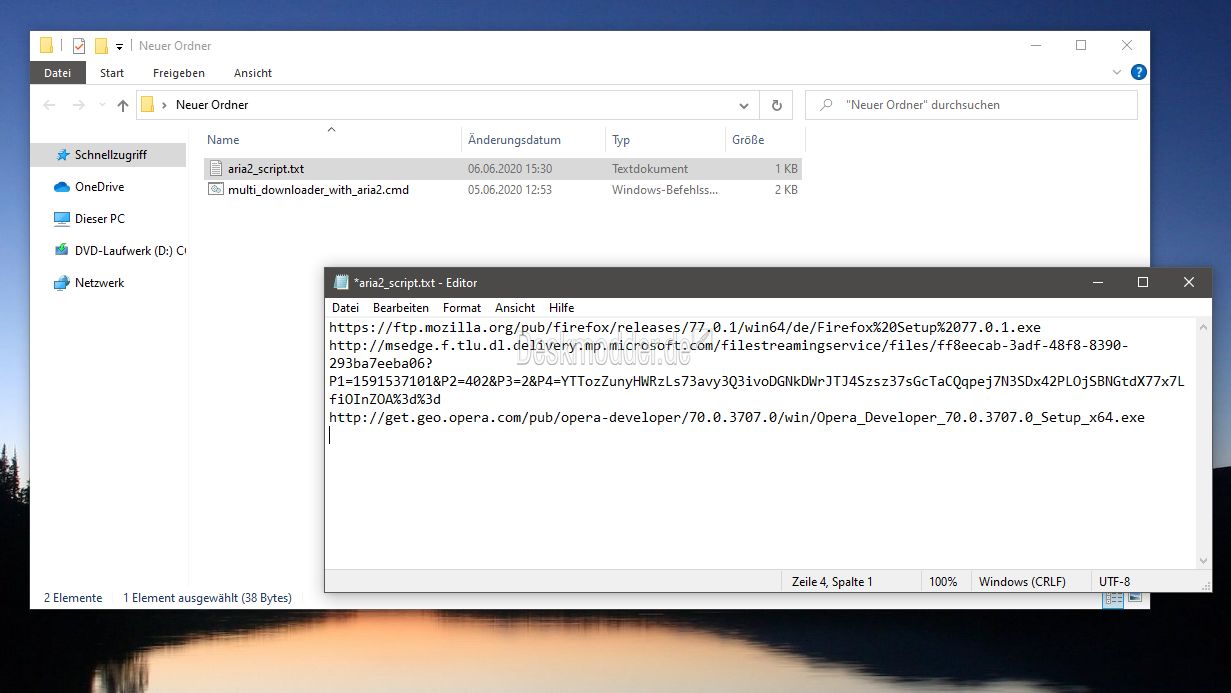This screenshot has height=693, width=1231.
Task: Click Zeile 4, Spalte 1 in status bar
Action: pos(832,581)
